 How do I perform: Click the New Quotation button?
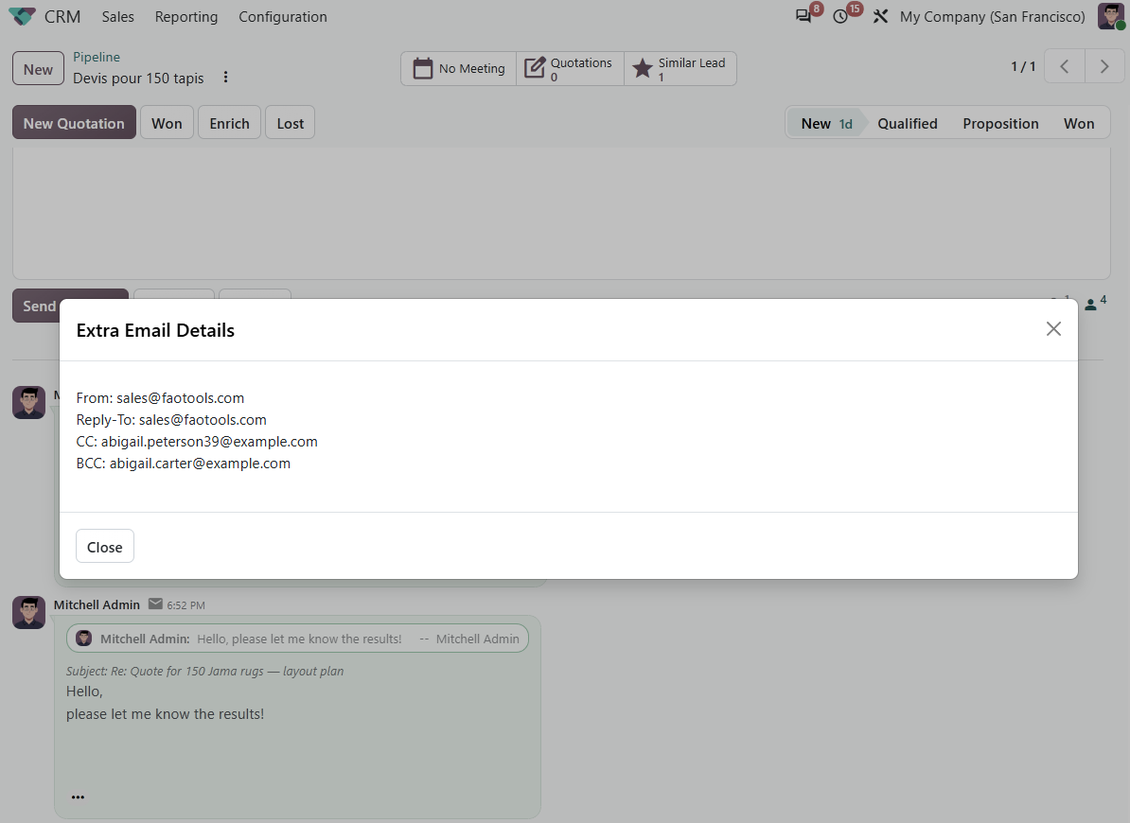coord(74,123)
